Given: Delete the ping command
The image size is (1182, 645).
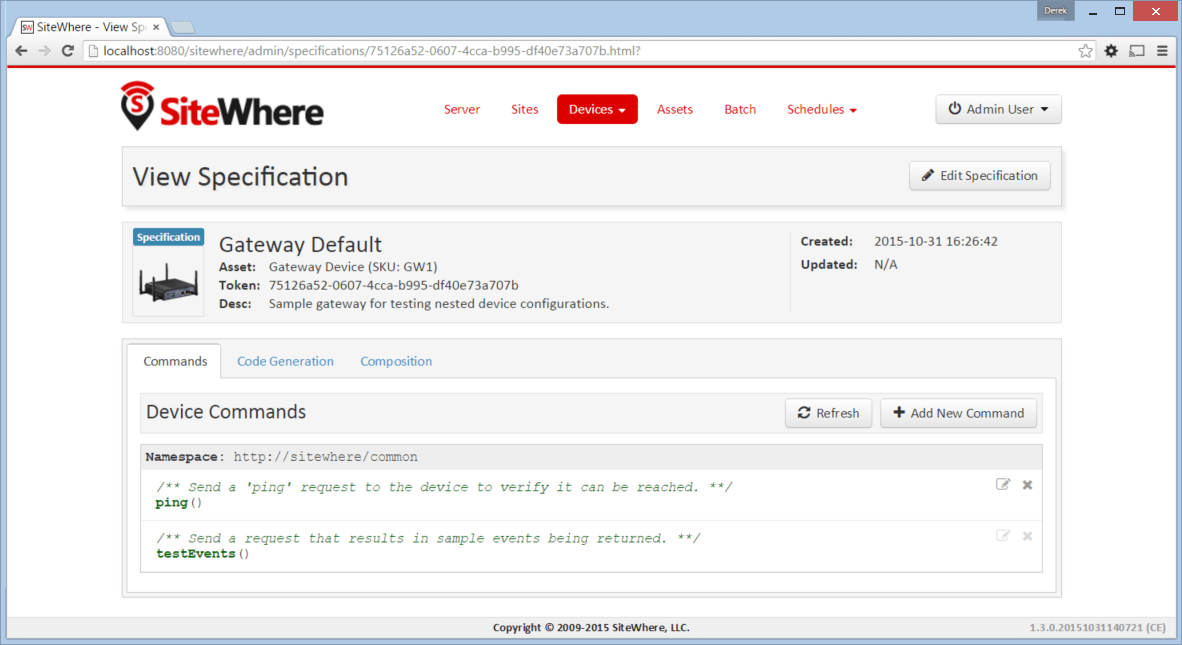Looking at the screenshot, I should [x=1027, y=485].
